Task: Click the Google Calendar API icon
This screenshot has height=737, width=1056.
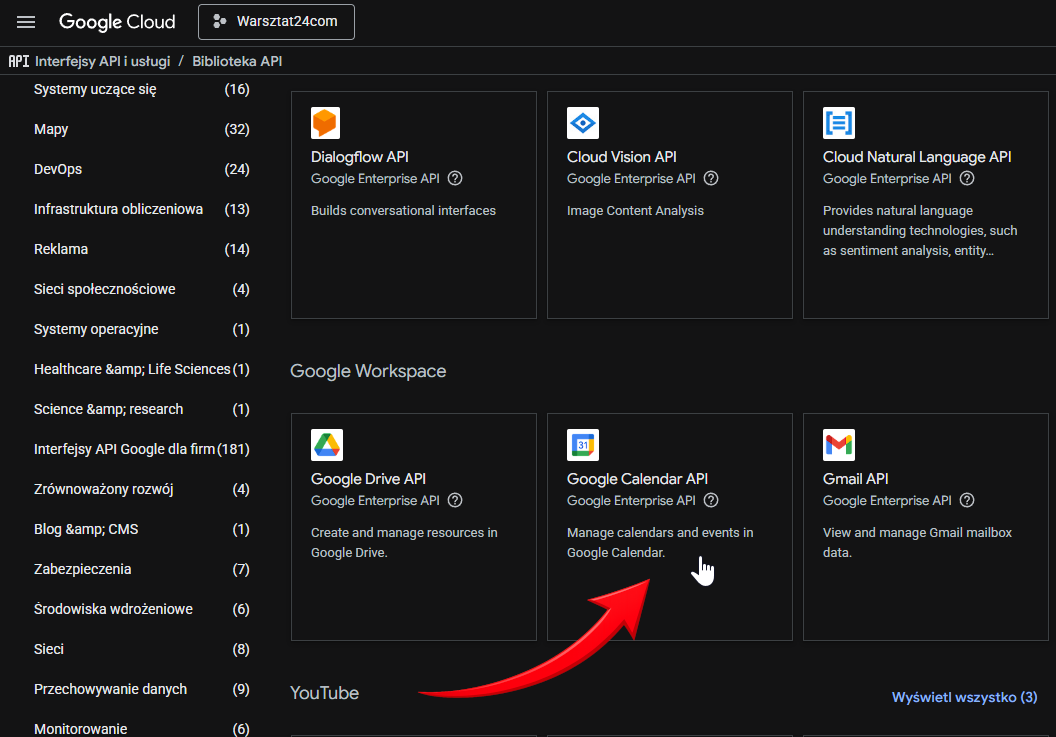Action: (x=582, y=445)
